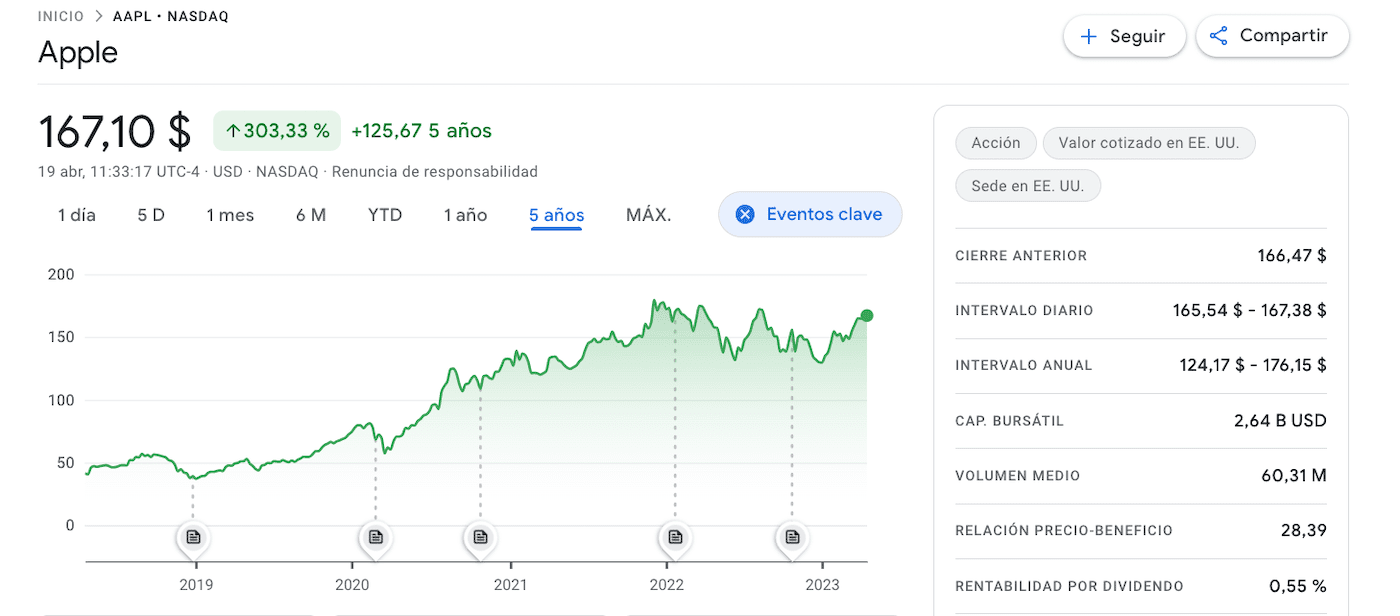Click the Seguir button
Viewport: 1400px width, 616px height.
1124,37
